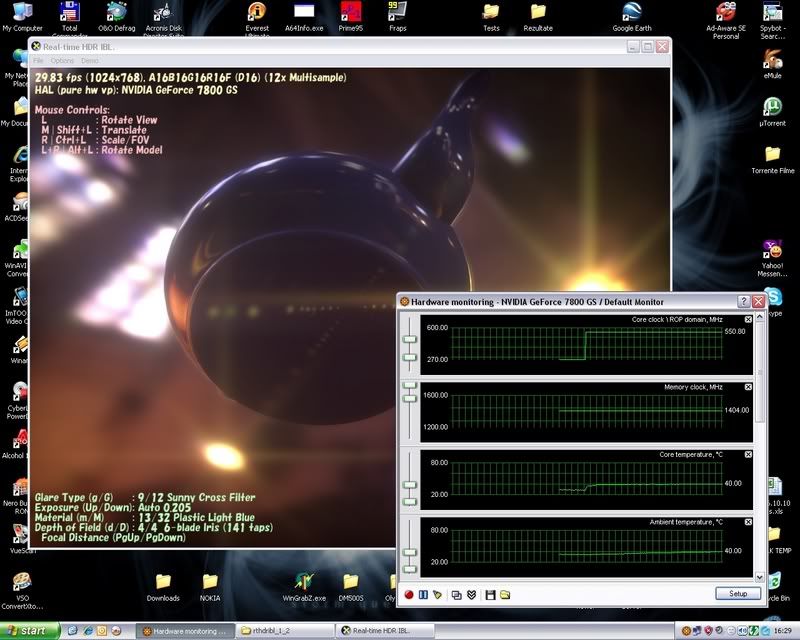Click the open folder icon in monitoring toolbar

505,594
